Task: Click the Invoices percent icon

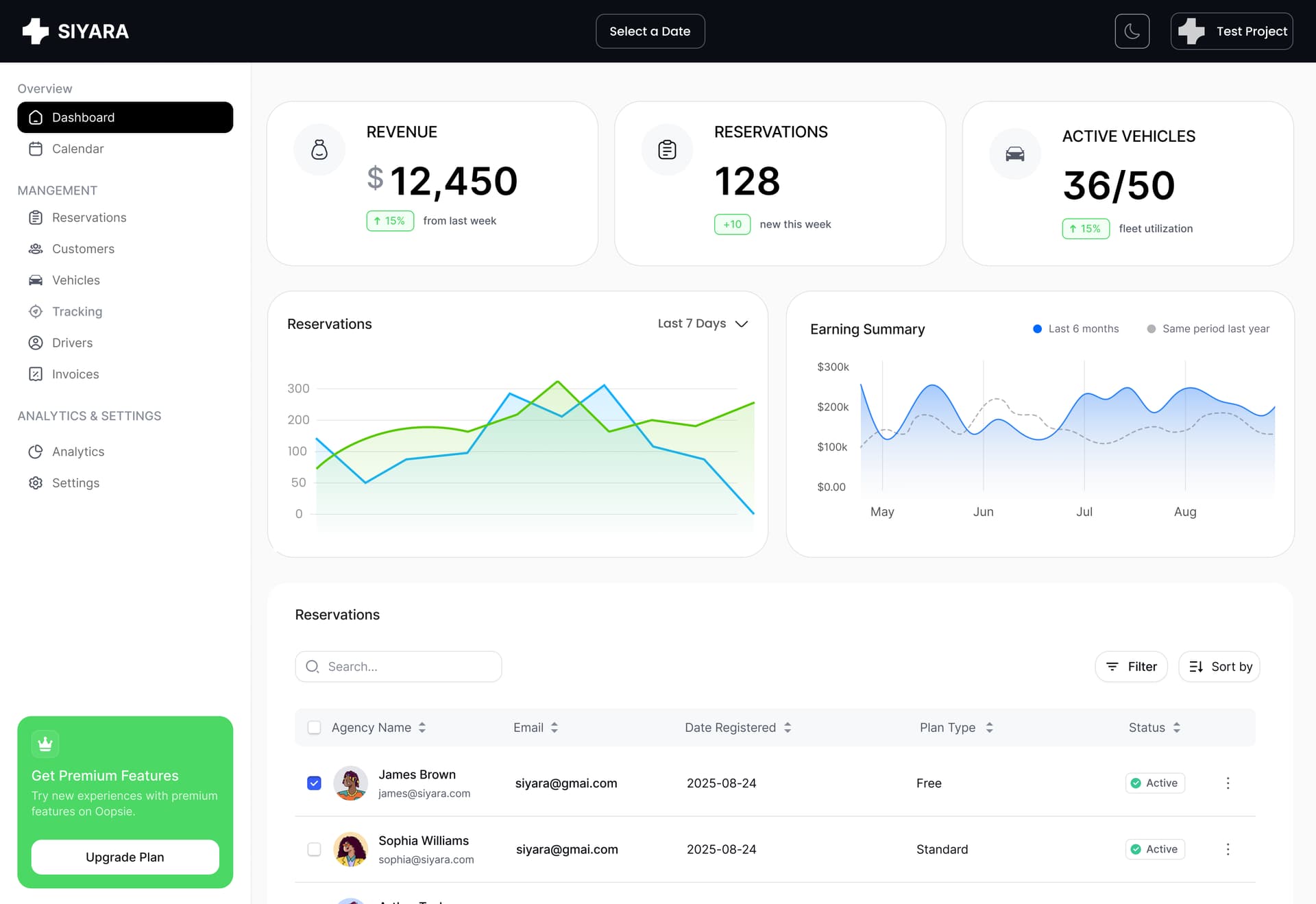Action: tap(36, 374)
